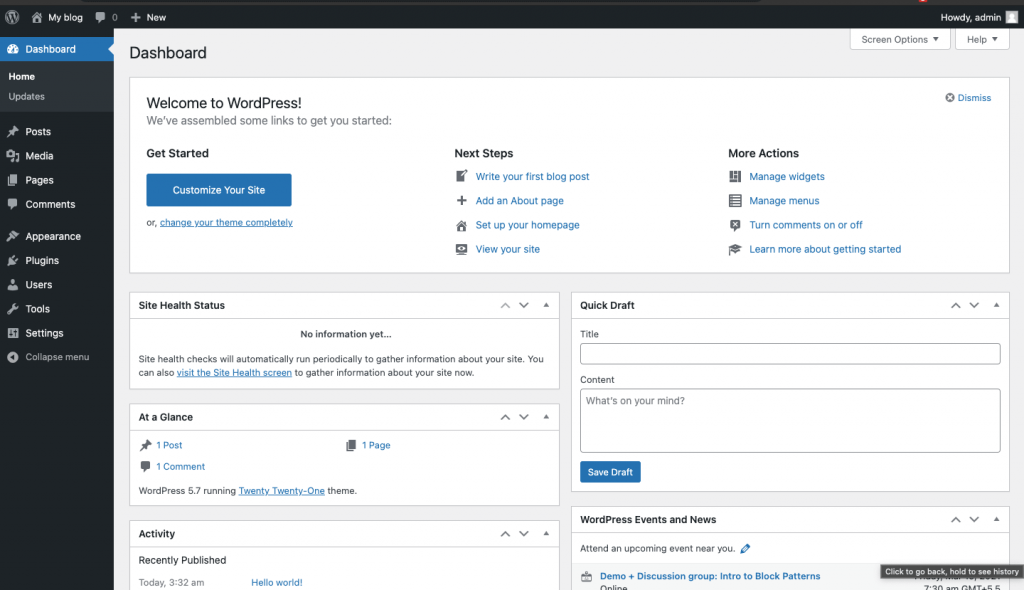Screen dimensions: 1024x590
Task: Click the Dismiss X circle icon
Action: point(950,97)
